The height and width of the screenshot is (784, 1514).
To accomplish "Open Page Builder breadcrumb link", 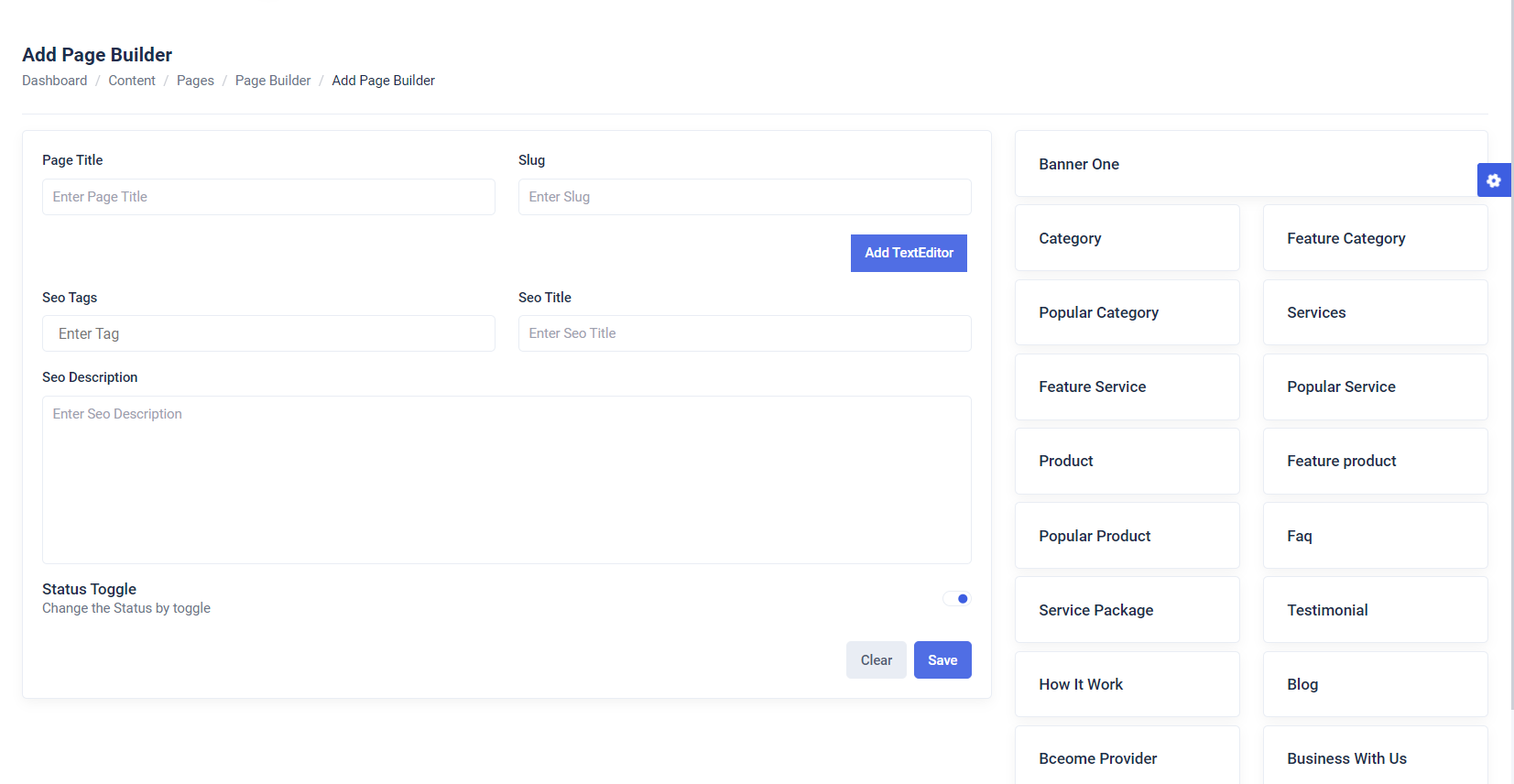I will tap(273, 81).
